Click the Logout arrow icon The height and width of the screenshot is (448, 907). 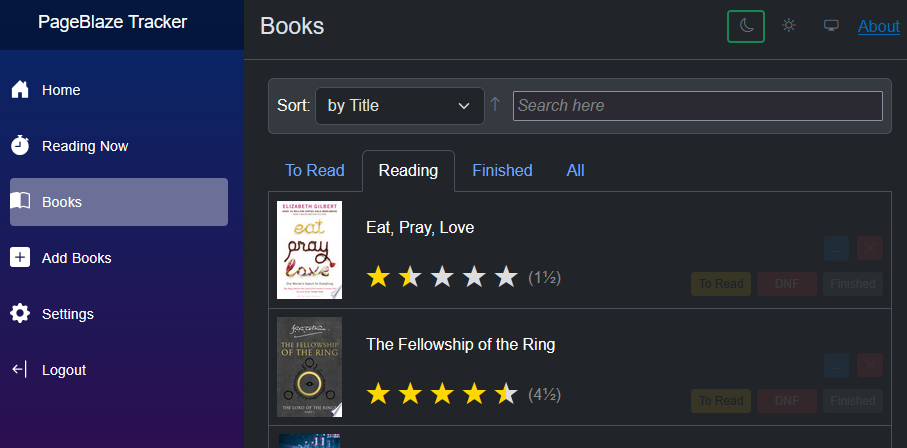[x=20, y=370]
